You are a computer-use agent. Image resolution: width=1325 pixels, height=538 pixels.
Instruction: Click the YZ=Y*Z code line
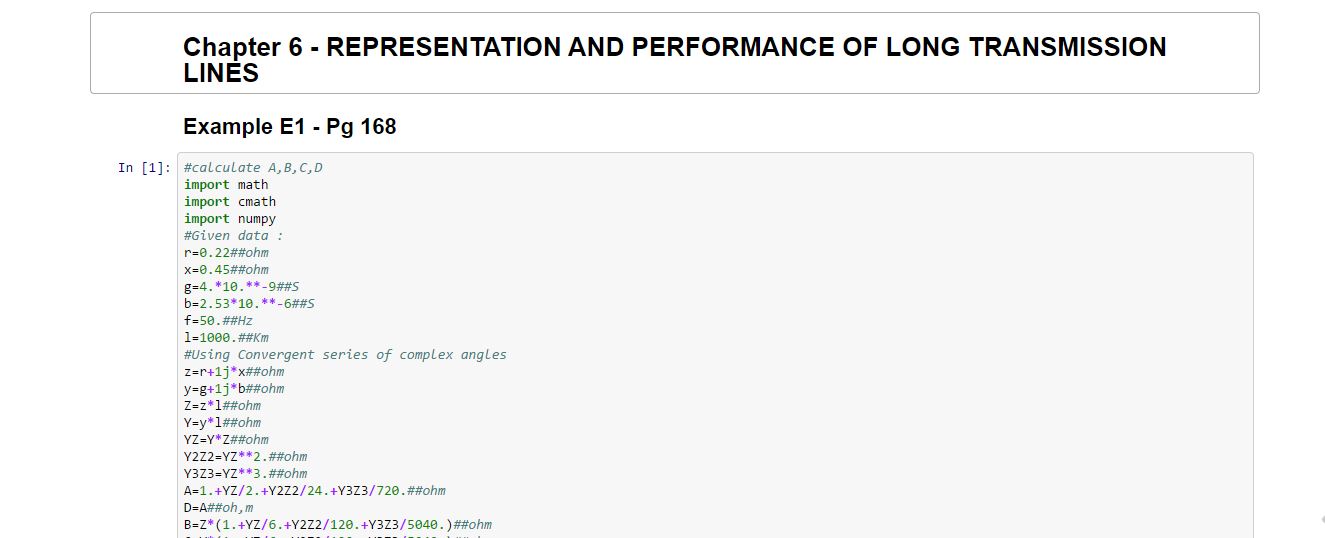226,440
